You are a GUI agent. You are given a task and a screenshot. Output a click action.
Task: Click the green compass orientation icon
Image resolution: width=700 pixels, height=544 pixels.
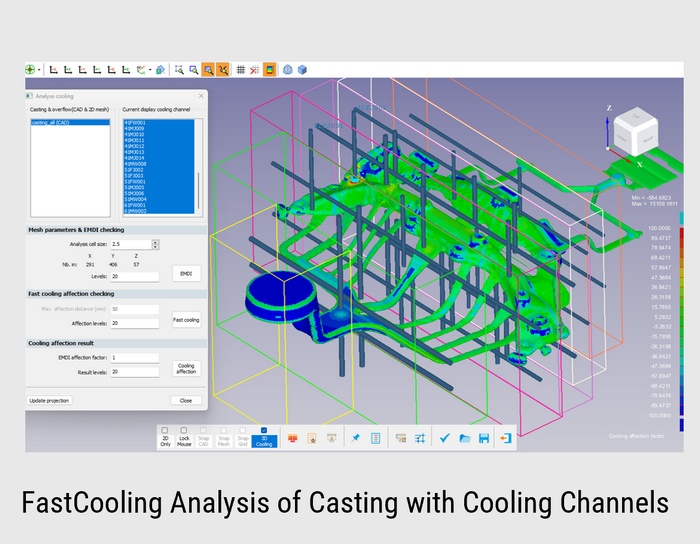(30, 70)
